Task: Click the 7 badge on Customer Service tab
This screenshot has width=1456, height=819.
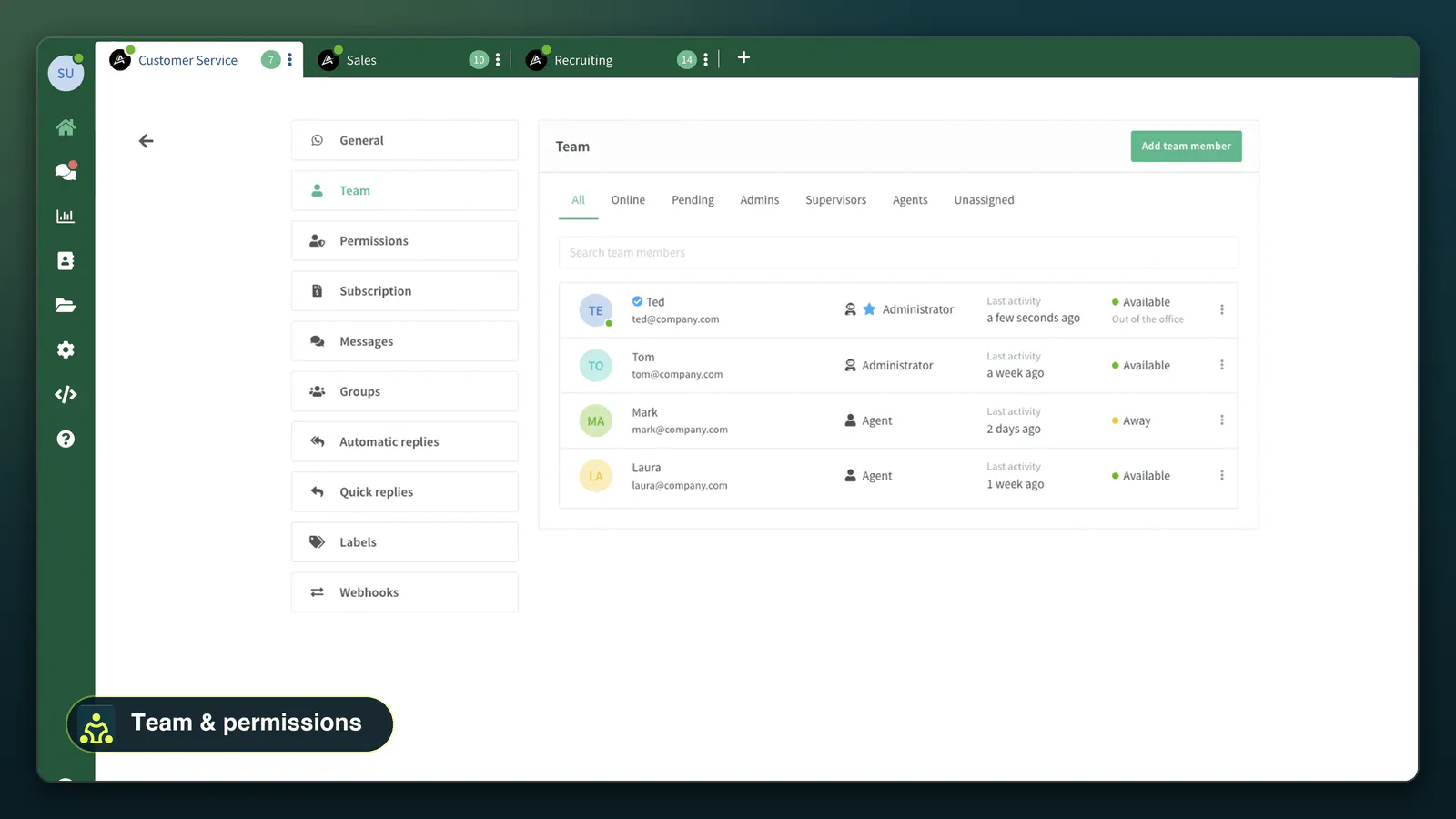Action: [x=270, y=60]
